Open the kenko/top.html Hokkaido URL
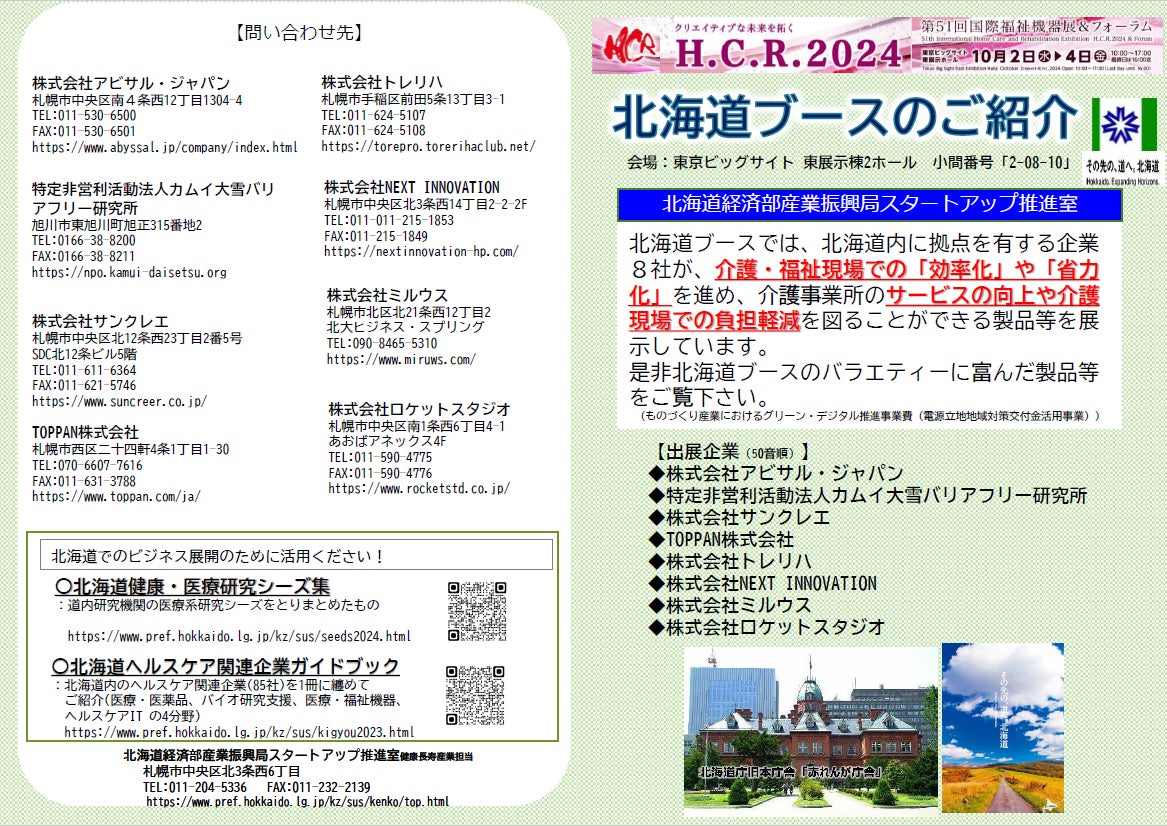This screenshot has width=1167, height=826. (x=298, y=801)
